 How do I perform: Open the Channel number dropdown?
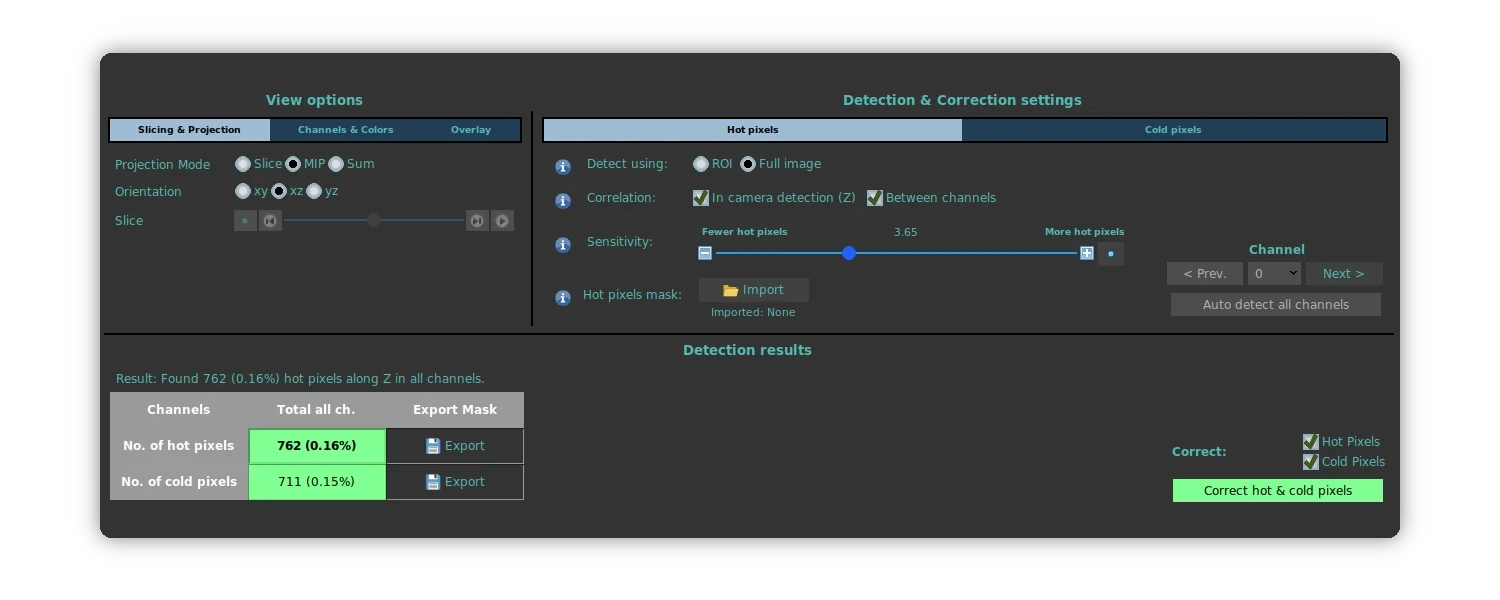tap(1274, 274)
